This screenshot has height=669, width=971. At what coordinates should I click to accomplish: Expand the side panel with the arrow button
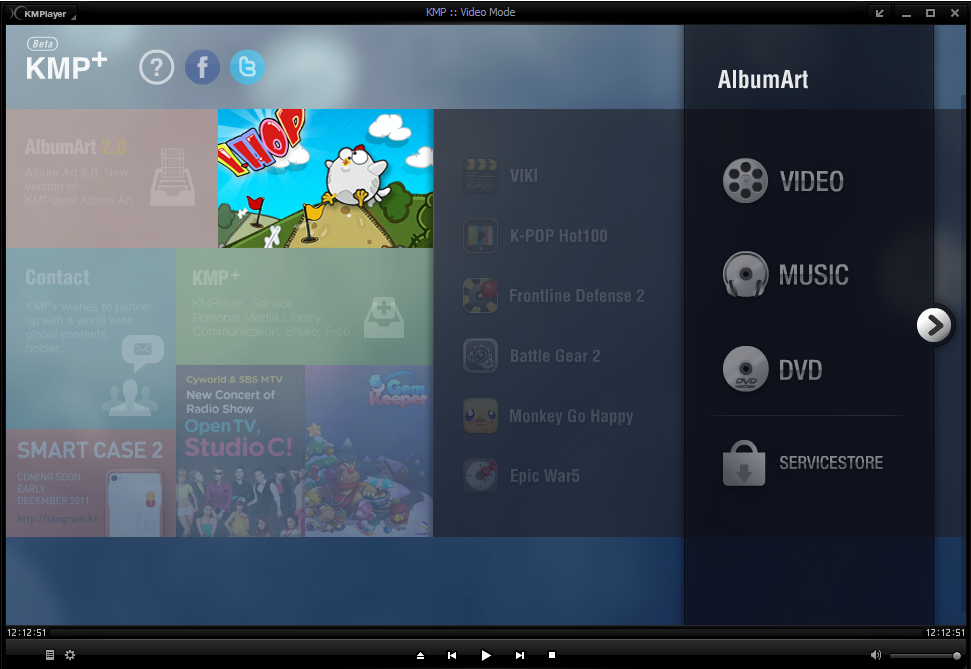click(934, 325)
